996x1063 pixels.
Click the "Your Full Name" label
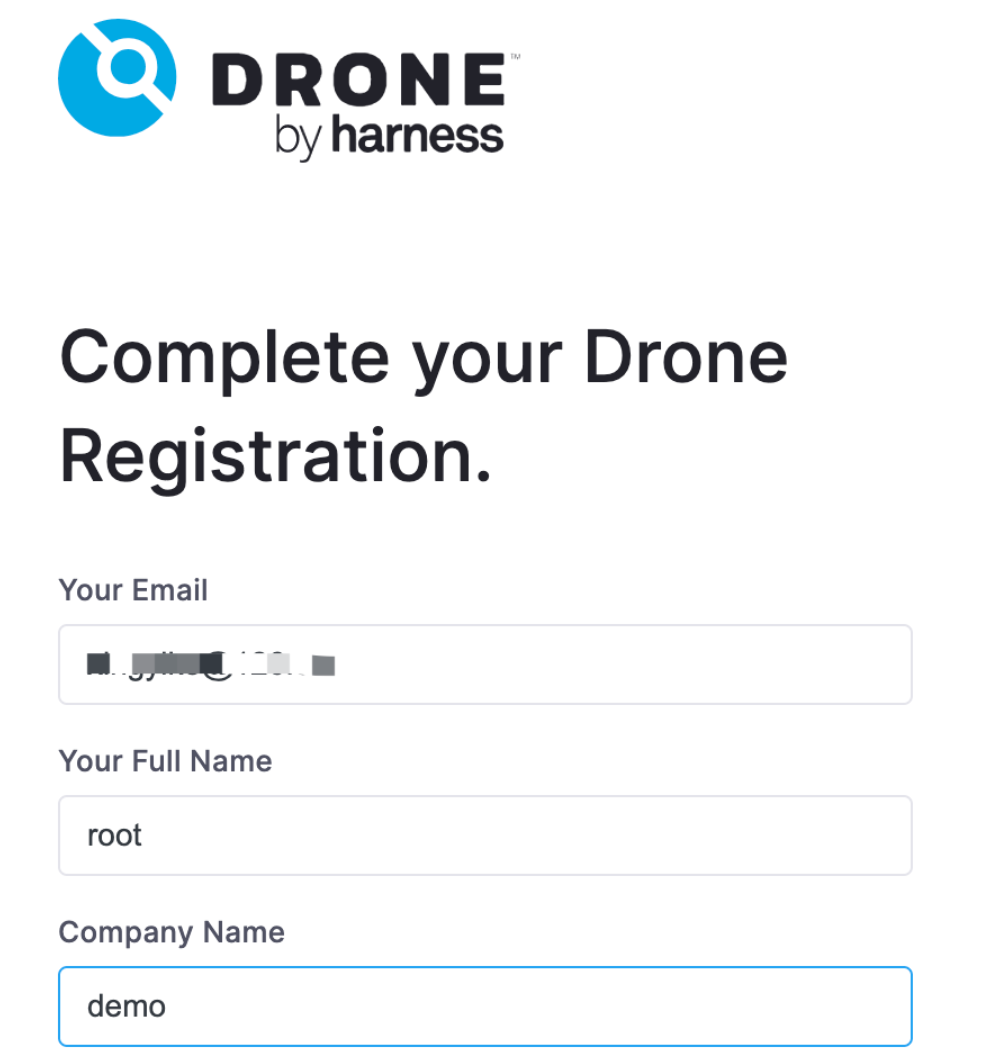(165, 761)
